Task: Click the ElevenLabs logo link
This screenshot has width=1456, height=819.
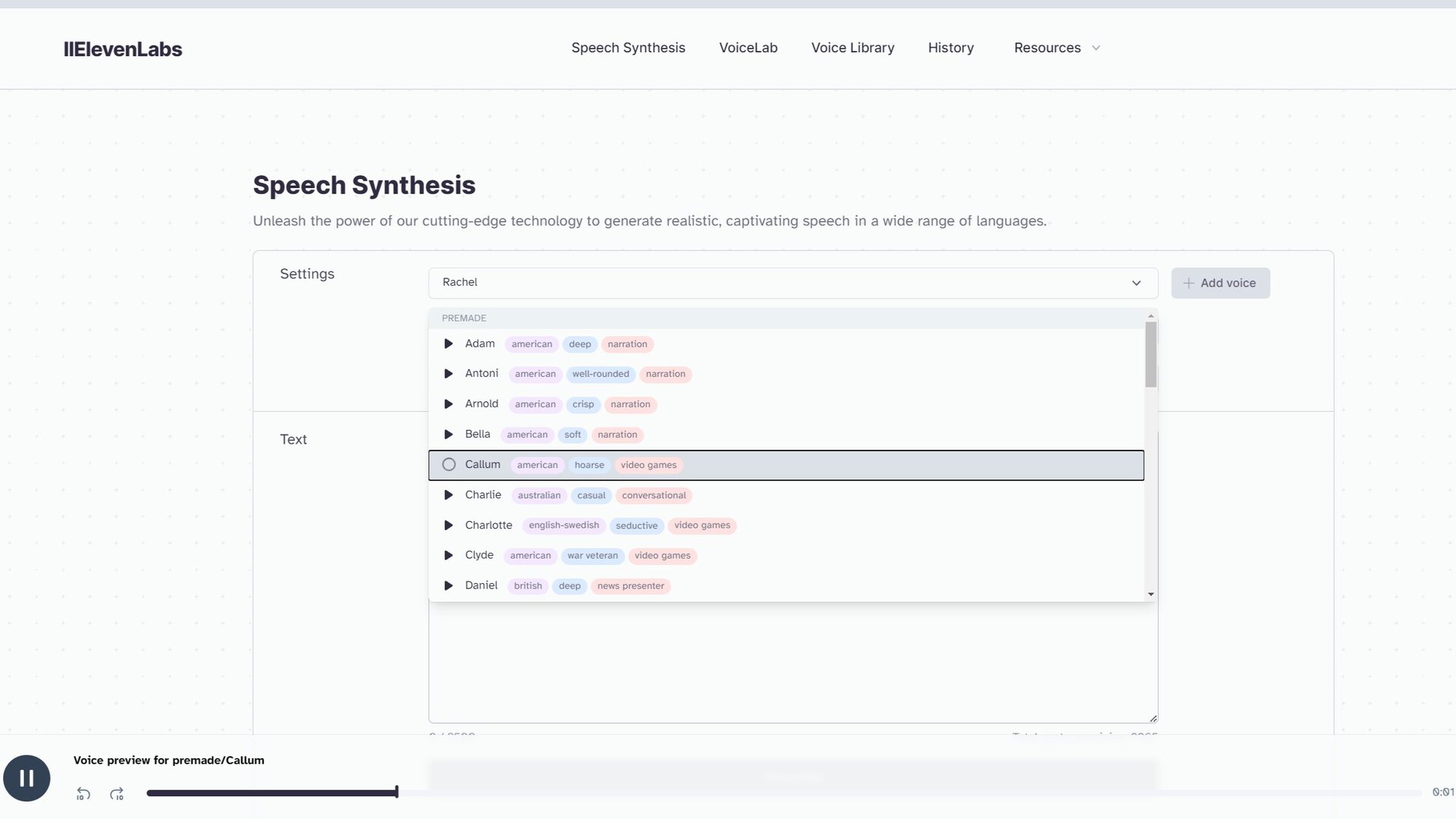Action: point(123,49)
